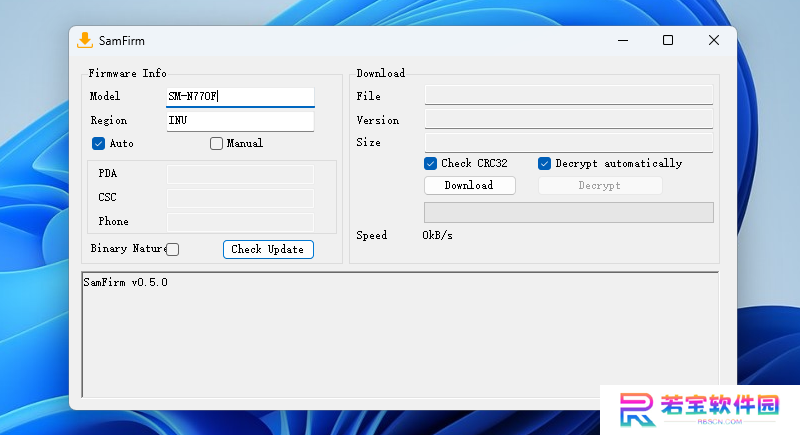
Task: Click the download progress bar
Action: pos(569,213)
